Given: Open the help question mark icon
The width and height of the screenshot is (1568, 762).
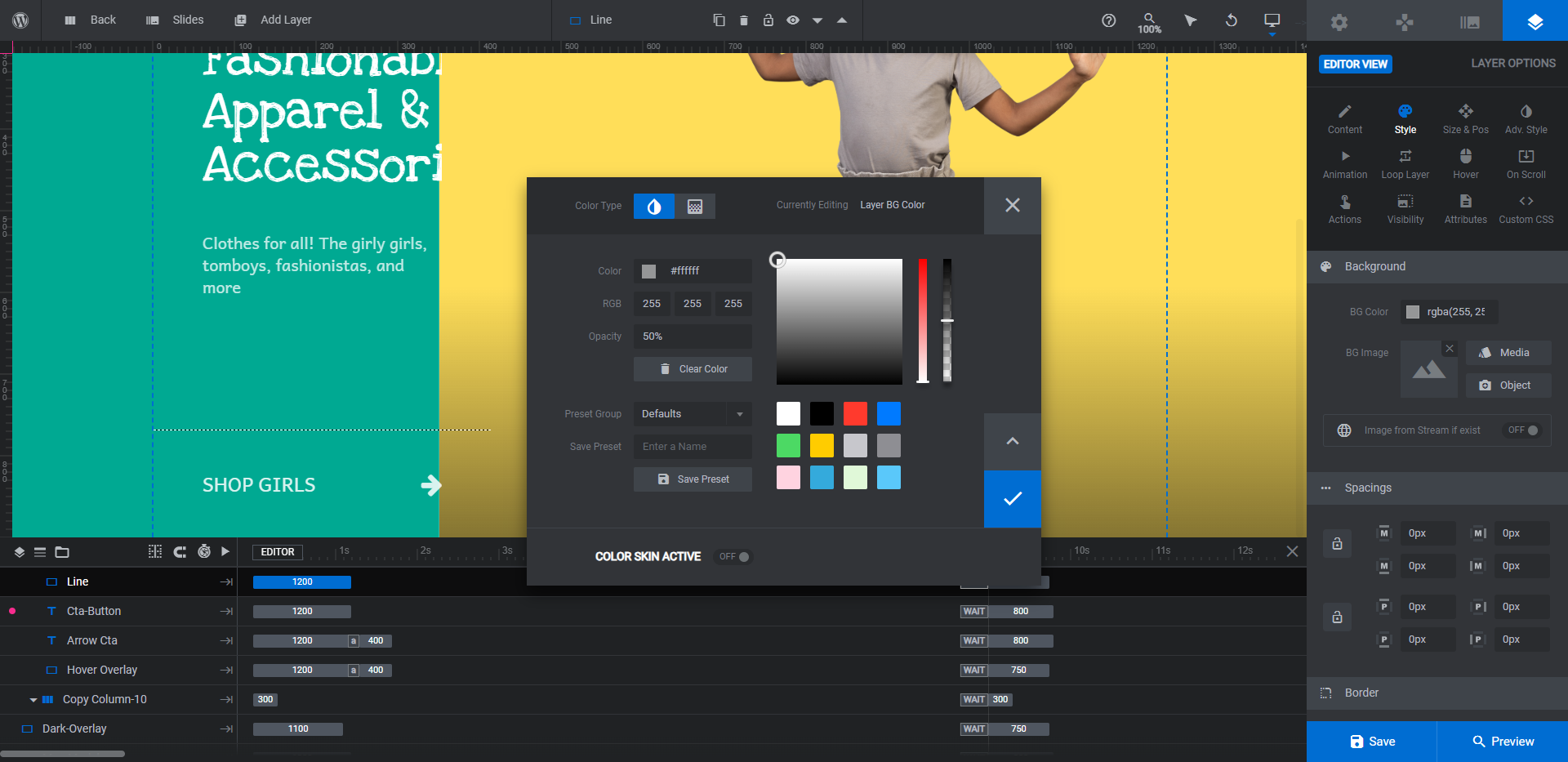Looking at the screenshot, I should (1108, 20).
